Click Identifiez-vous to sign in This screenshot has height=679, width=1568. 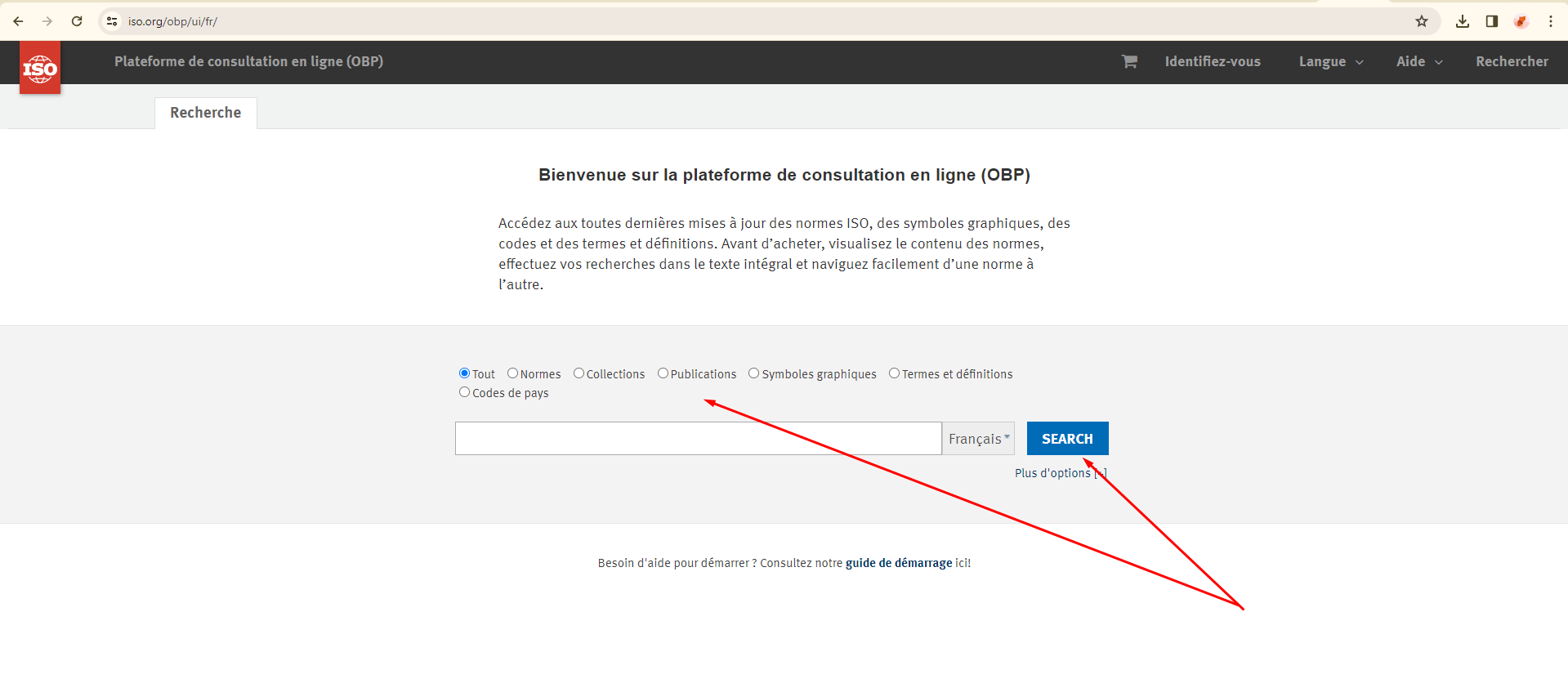(1213, 62)
